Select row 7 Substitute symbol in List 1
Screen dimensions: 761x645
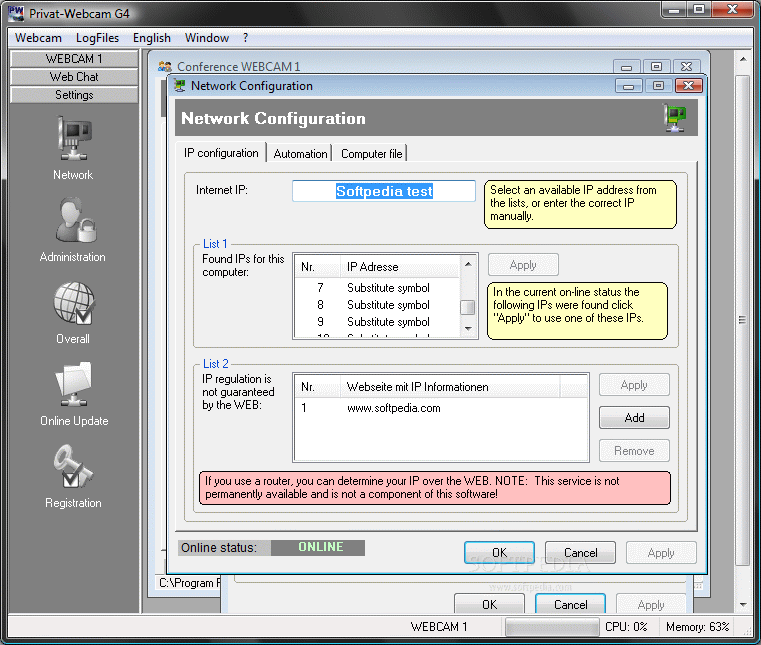coord(377,288)
